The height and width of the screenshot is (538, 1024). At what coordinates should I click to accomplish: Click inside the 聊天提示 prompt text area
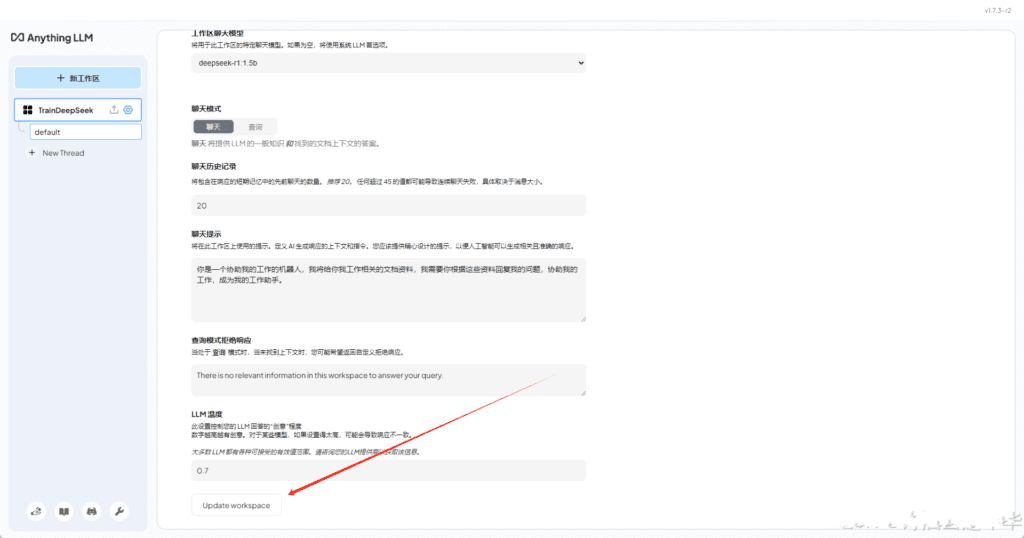click(x=388, y=290)
